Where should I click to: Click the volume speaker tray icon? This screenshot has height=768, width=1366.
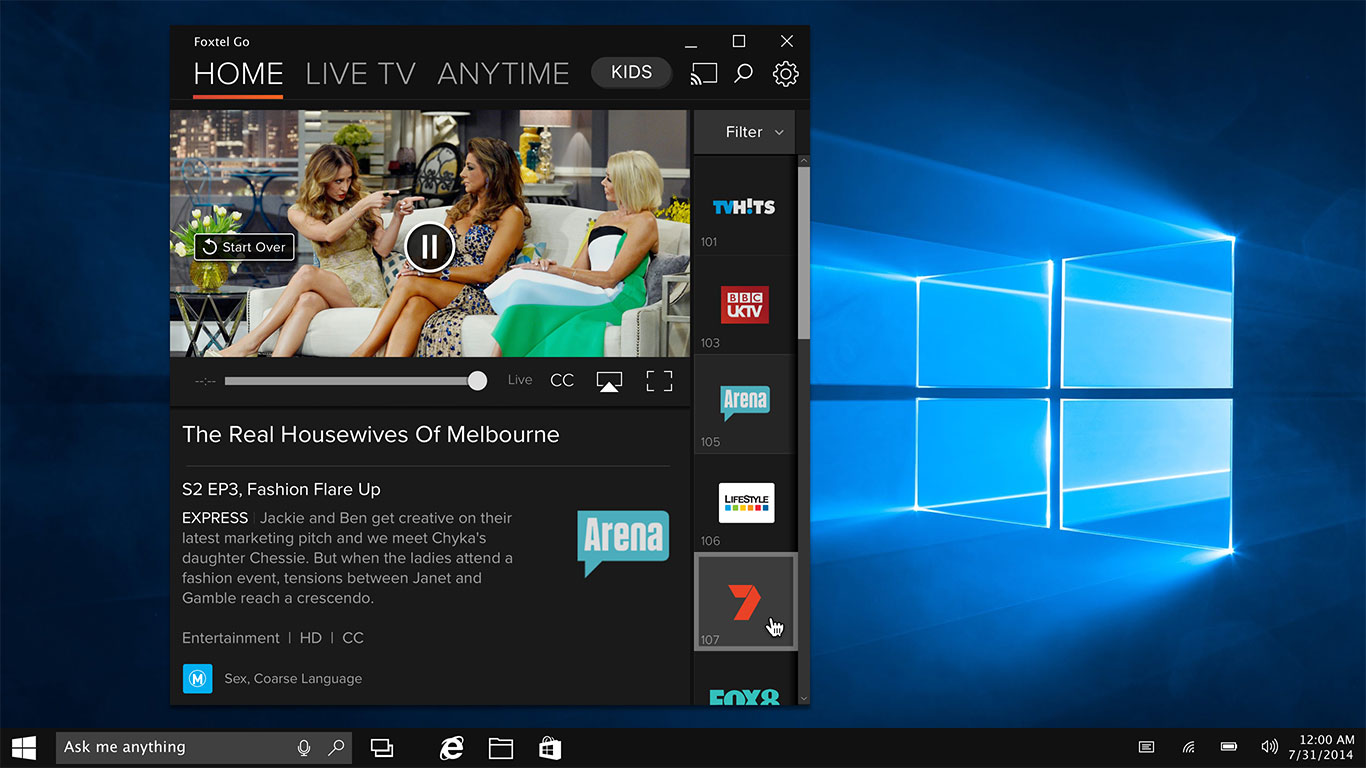(x=1270, y=747)
